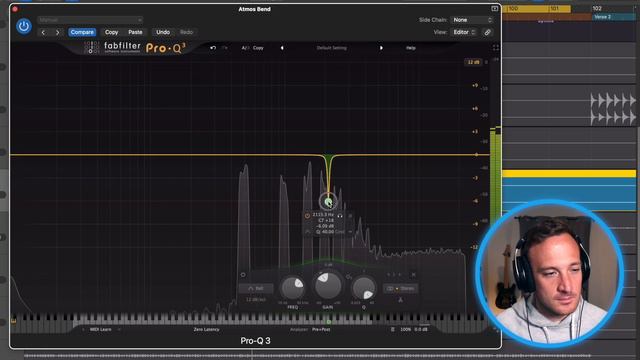Toggle the piano display icon at bottom left
The width and height of the screenshot is (640, 360).
(x=13, y=321)
